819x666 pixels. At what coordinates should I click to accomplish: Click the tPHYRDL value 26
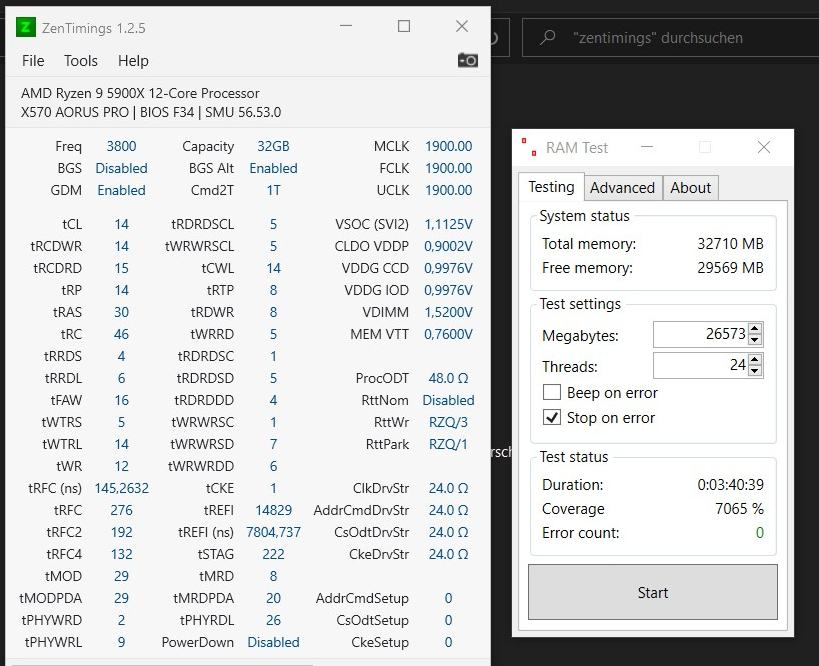pyautogui.click(x=273, y=620)
